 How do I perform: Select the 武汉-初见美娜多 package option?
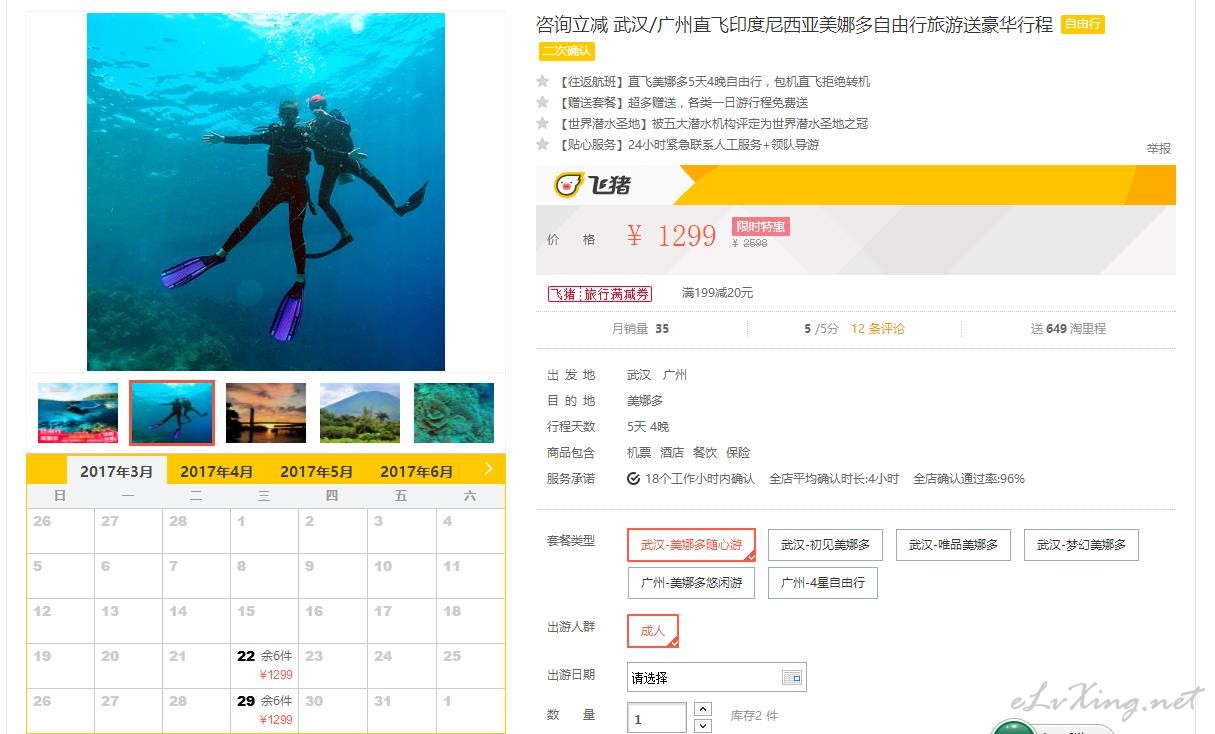tap(826, 545)
